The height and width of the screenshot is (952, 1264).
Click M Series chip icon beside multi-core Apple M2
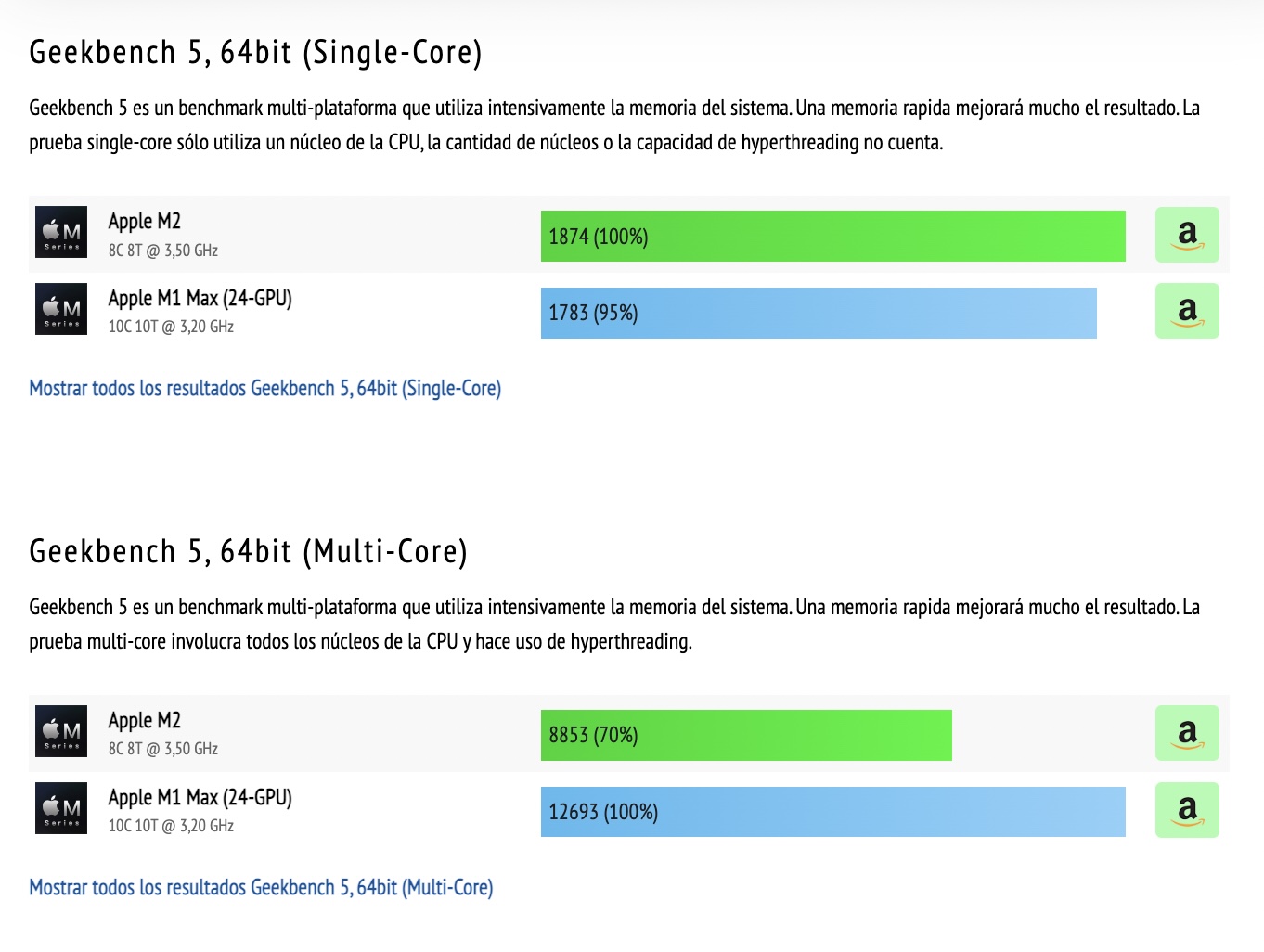pos(61,731)
